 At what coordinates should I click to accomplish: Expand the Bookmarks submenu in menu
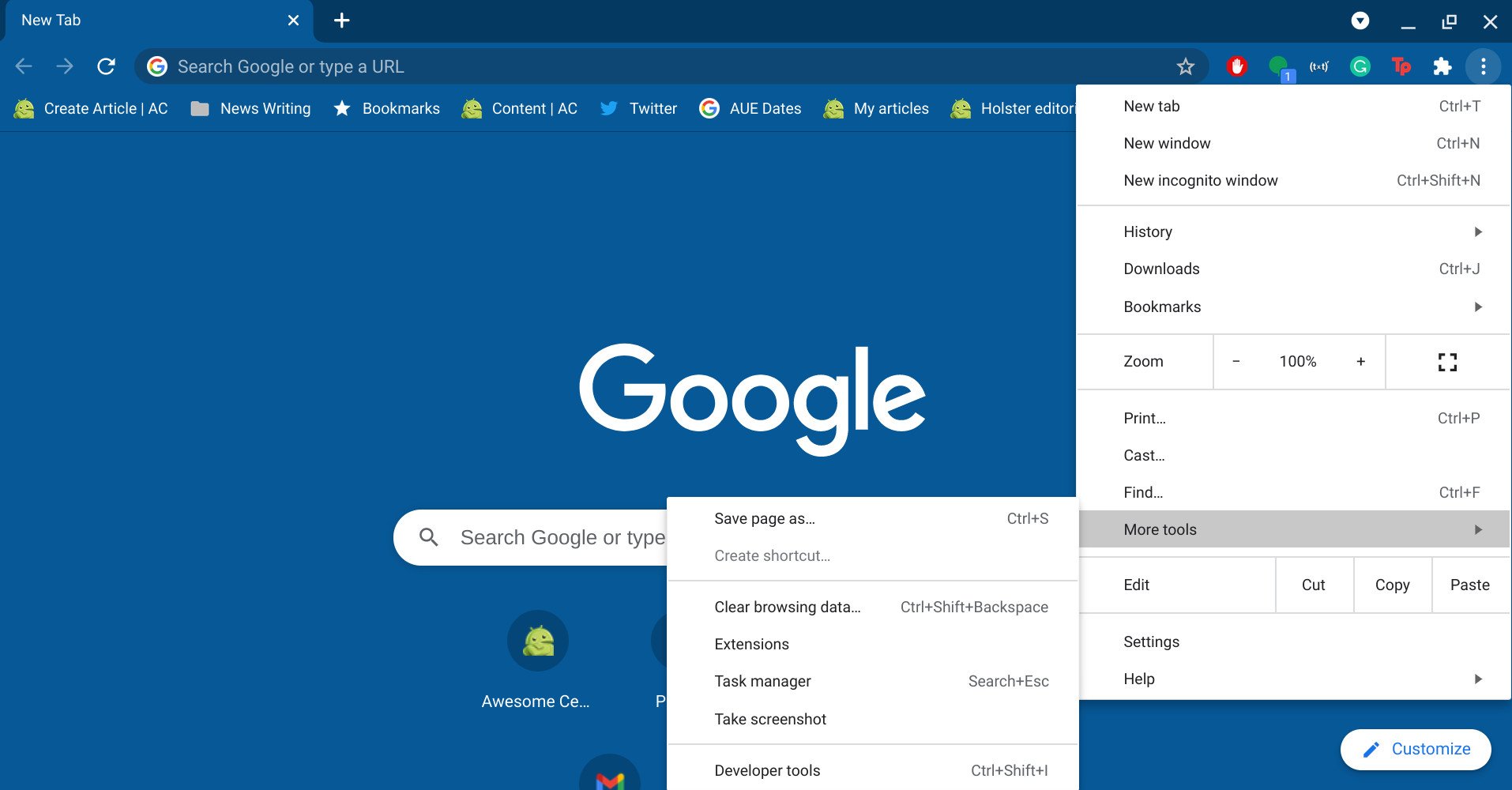coord(1293,307)
